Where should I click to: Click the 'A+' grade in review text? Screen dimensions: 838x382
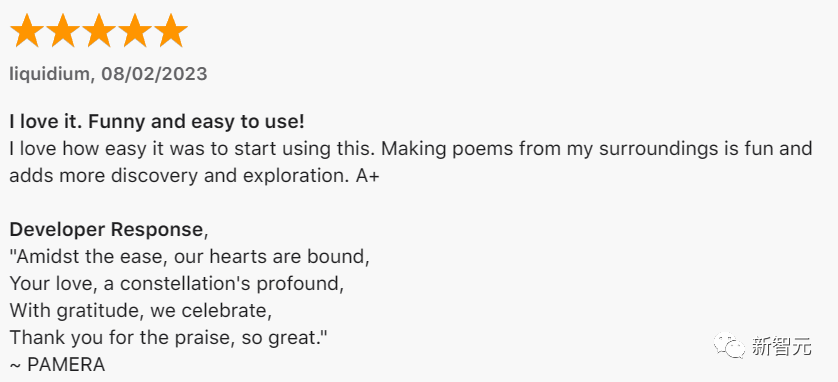pos(367,176)
